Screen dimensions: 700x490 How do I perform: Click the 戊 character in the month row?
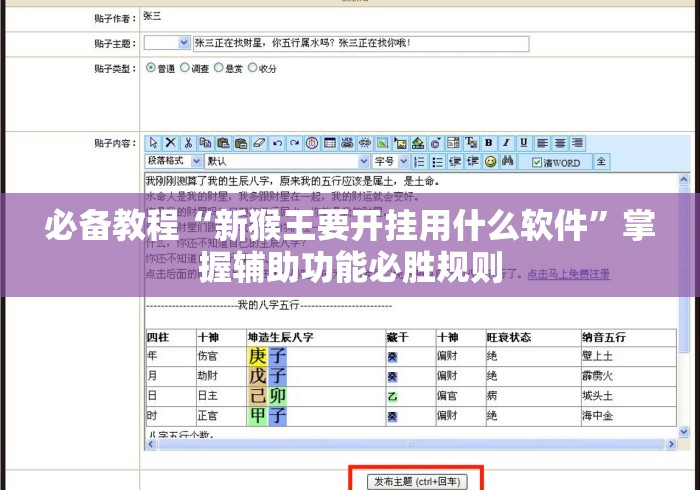258,376
